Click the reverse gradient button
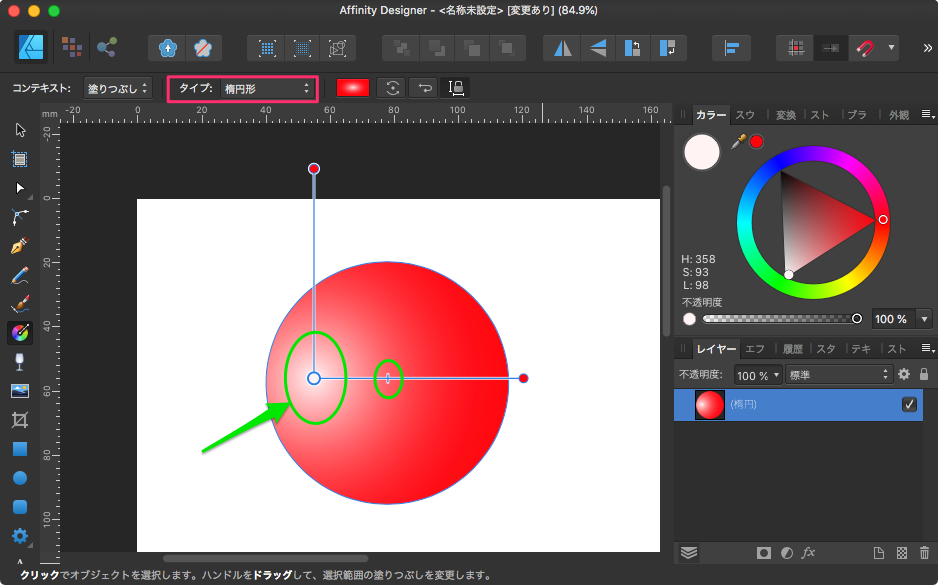 pyautogui.click(x=425, y=88)
